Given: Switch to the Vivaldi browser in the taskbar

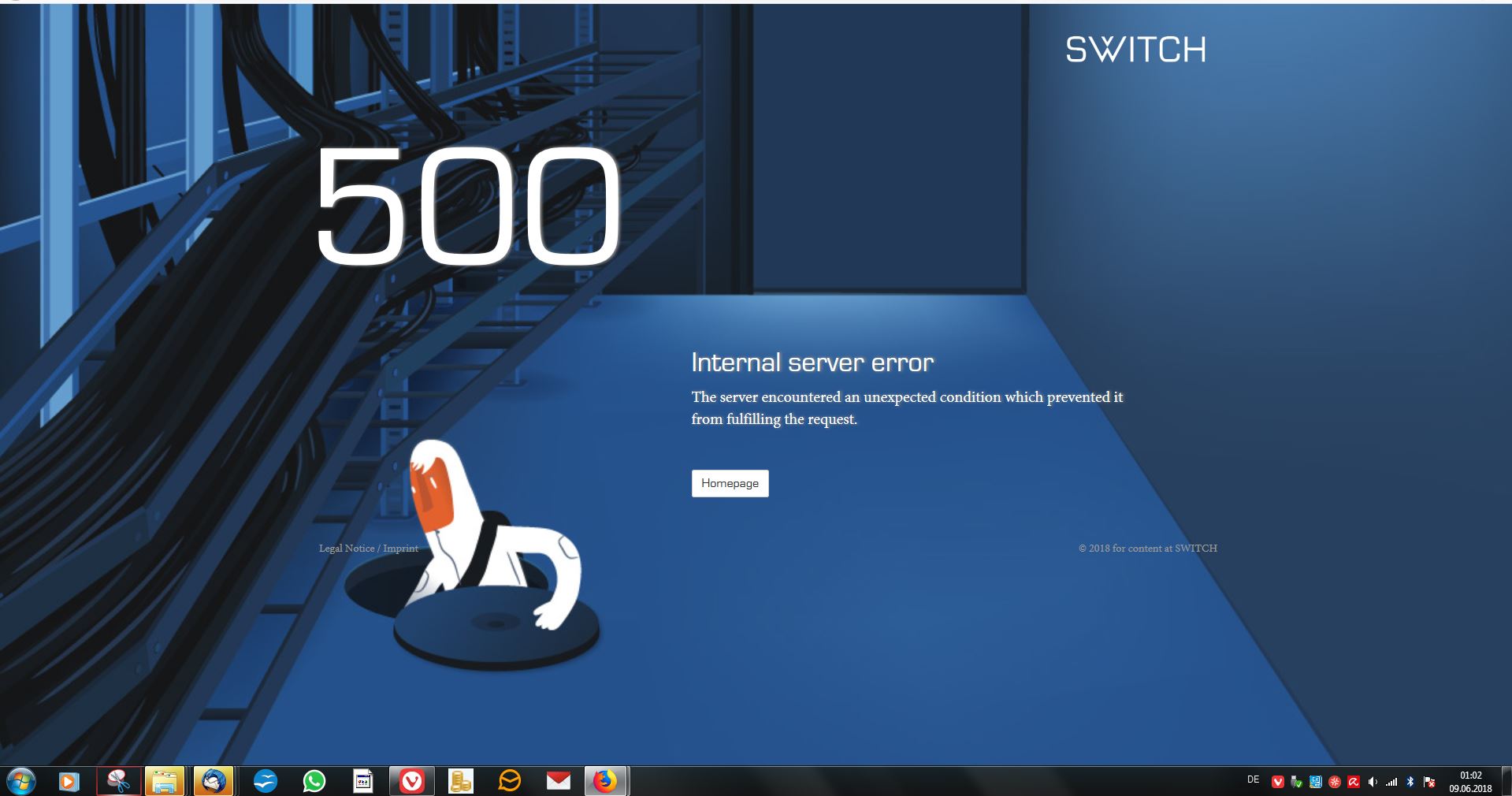Looking at the screenshot, I should pos(411,782).
